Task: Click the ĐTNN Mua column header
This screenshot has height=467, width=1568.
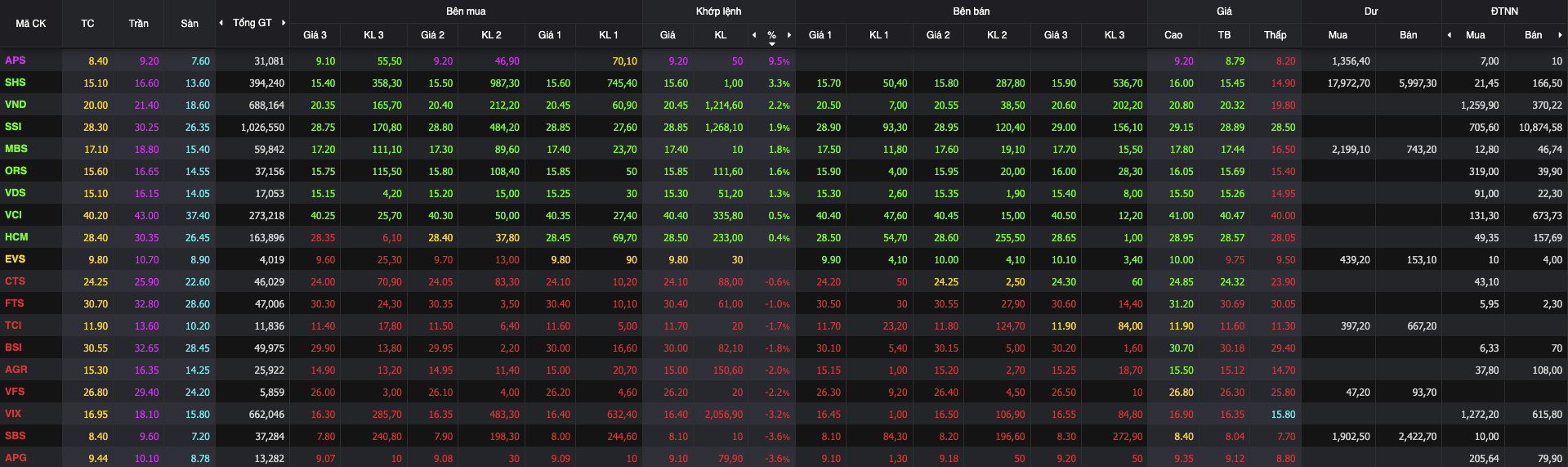Action: click(x=1475, y=35)
